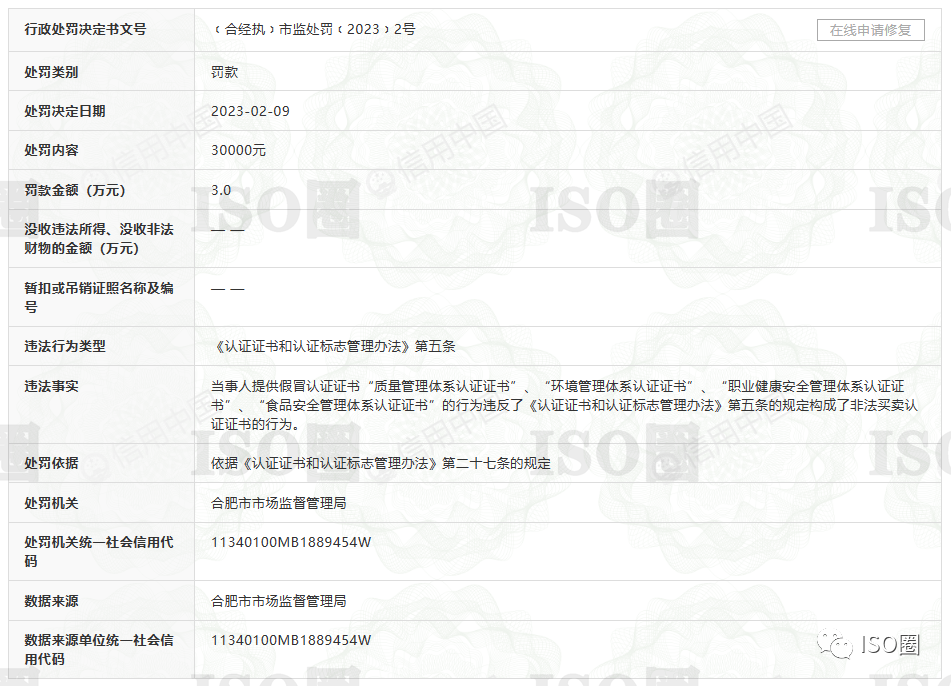951x686 pixels.
Task: Click the 处罚依据 label
Action: [x=52, y=463]
